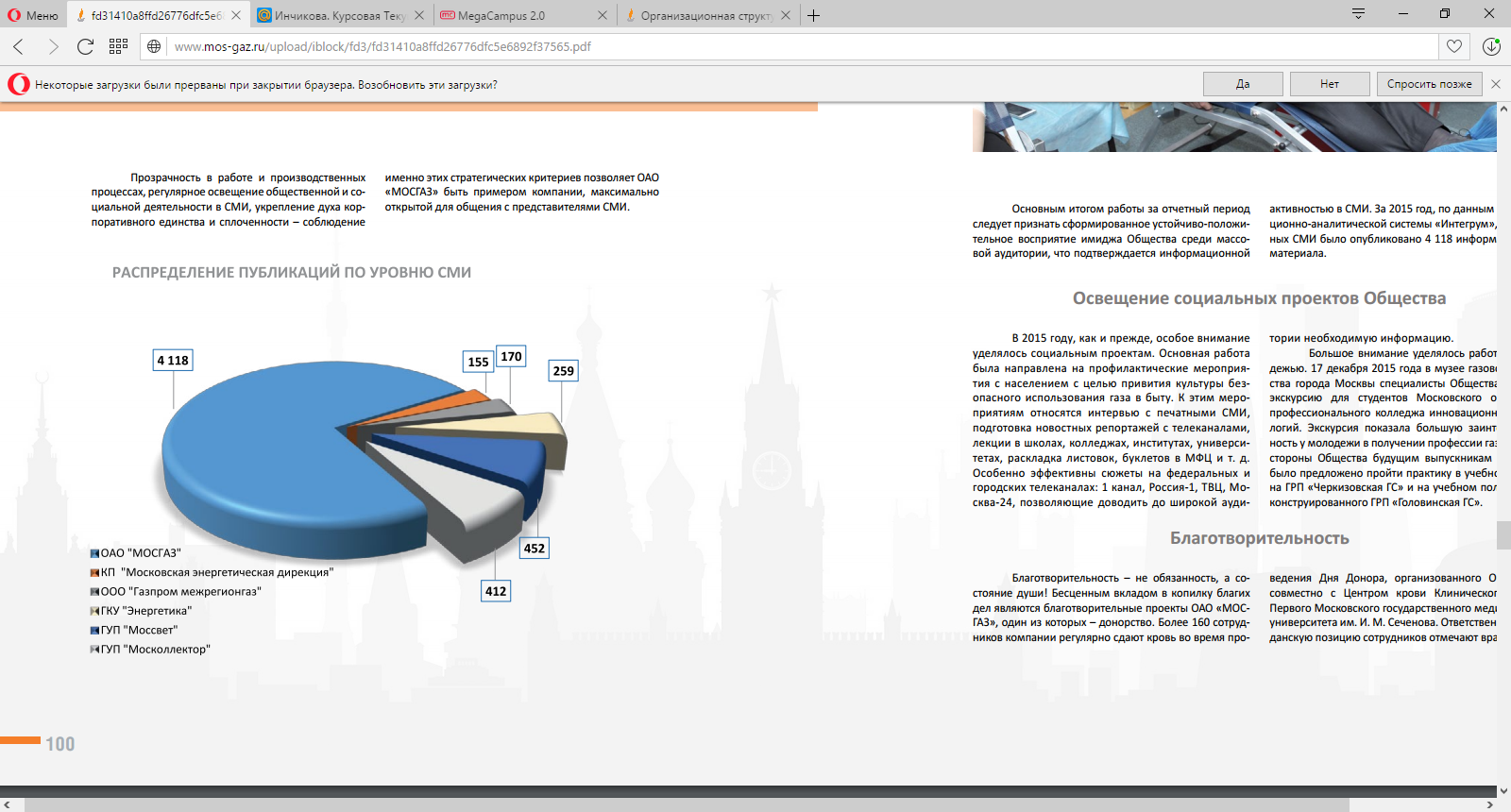The width and height of the screenshot is (1511, 812).
Task: Click the 4 118 chart label
Action: (x=173, y=361)
